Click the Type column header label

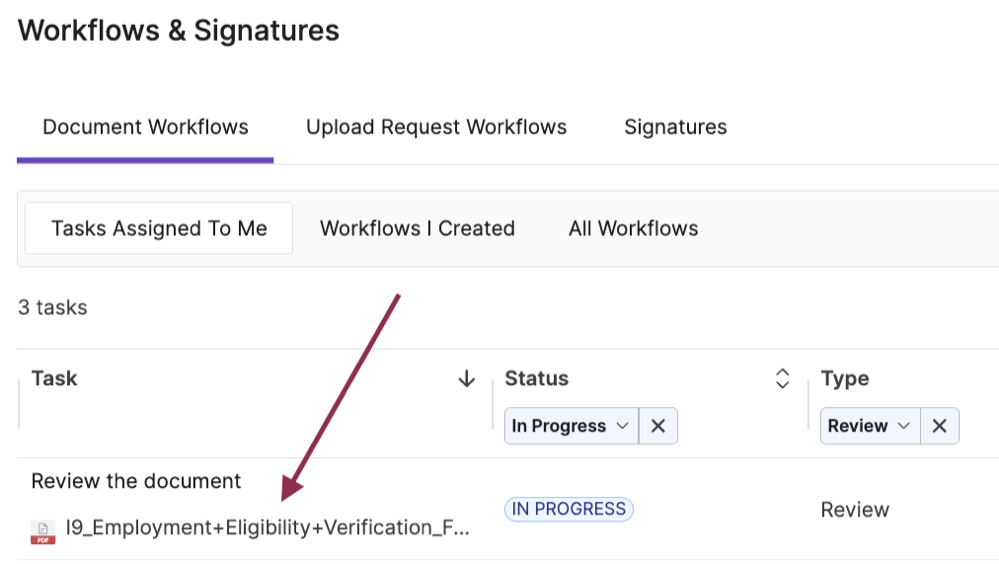point(844,379)
